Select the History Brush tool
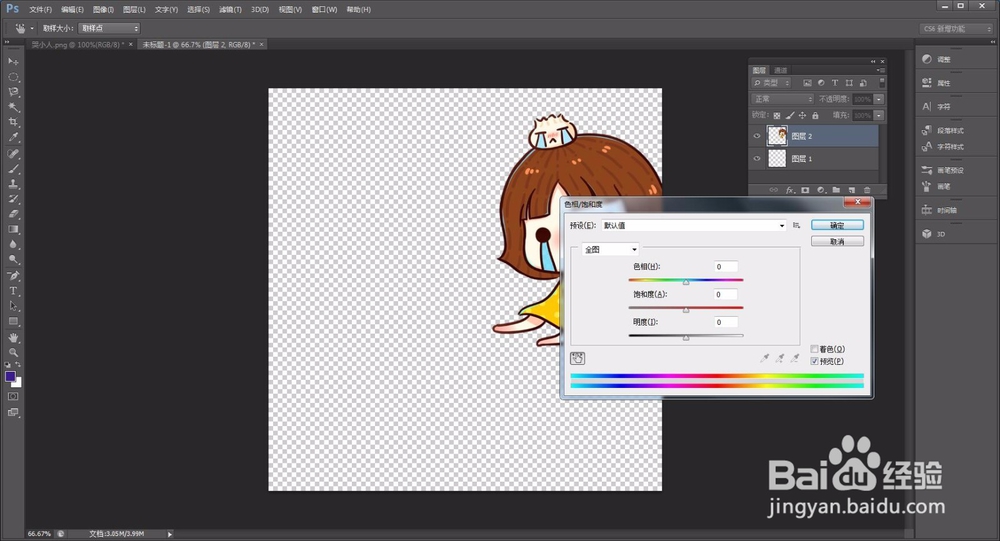 pyautogui.click(x=13, y=199)
